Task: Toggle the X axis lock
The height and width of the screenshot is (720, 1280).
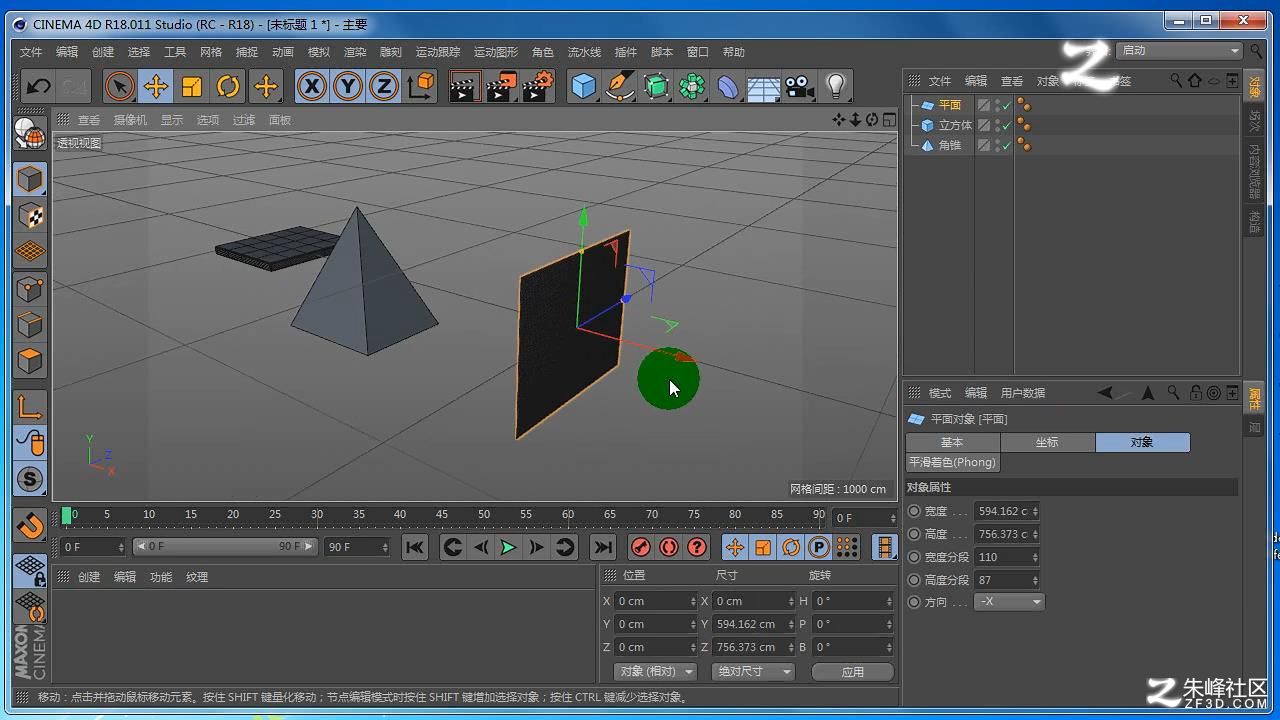Action: [312, 87]
